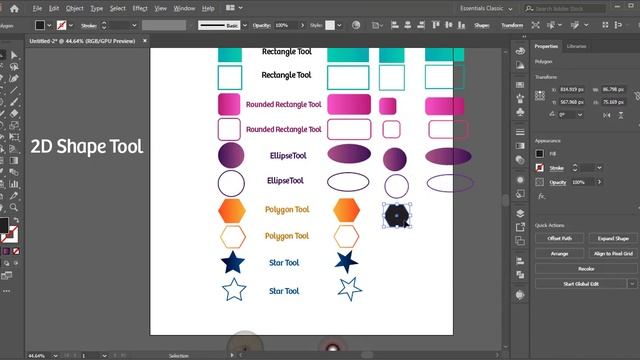The height and width of the screenshot is (360, 640).
Task: Open control bar stroke color dropdown
Action: (71, 25)
